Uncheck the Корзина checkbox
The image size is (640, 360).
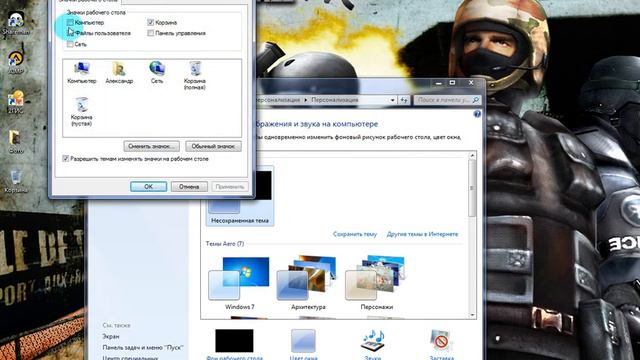(x=151, y=22)
